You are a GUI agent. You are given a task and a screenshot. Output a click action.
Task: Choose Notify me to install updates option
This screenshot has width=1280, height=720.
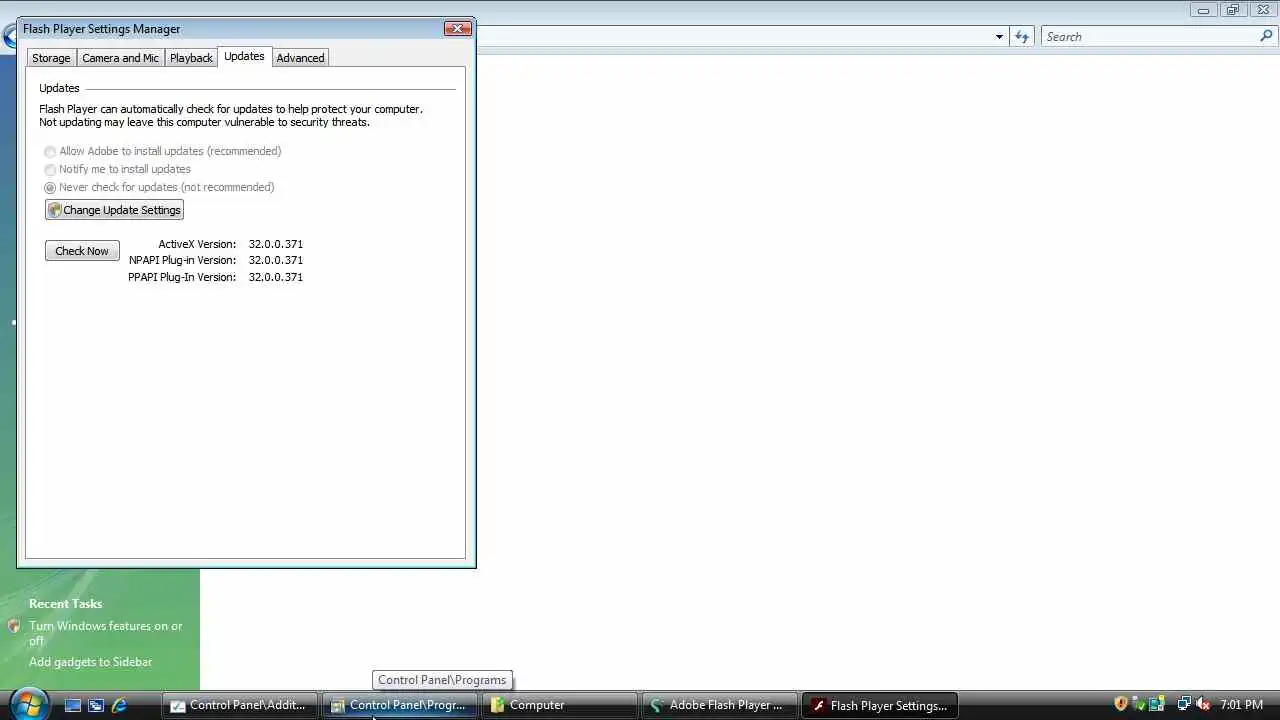50,169
